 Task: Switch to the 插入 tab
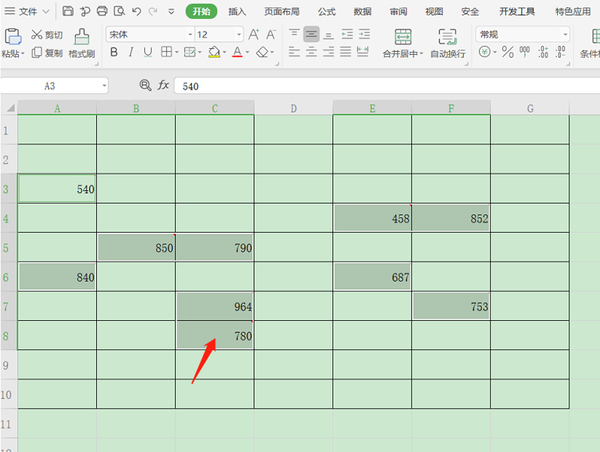(237, 11)
